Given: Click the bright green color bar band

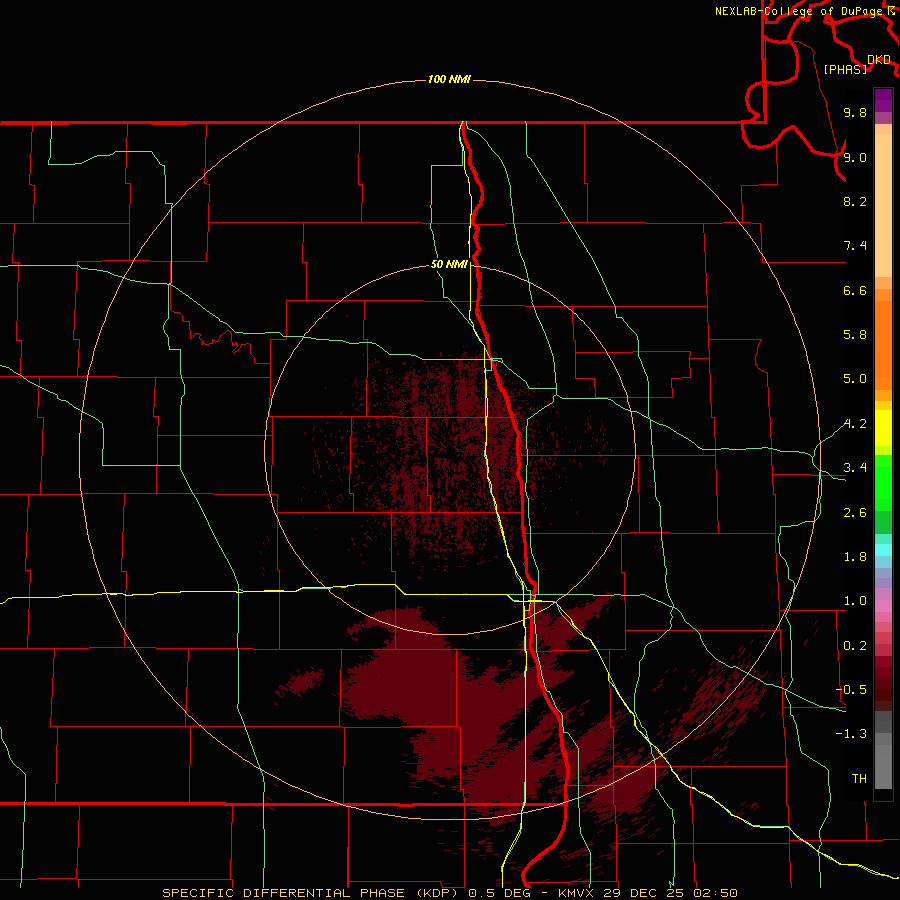Looking at the screenshot, I should click(x=883, y=482).
